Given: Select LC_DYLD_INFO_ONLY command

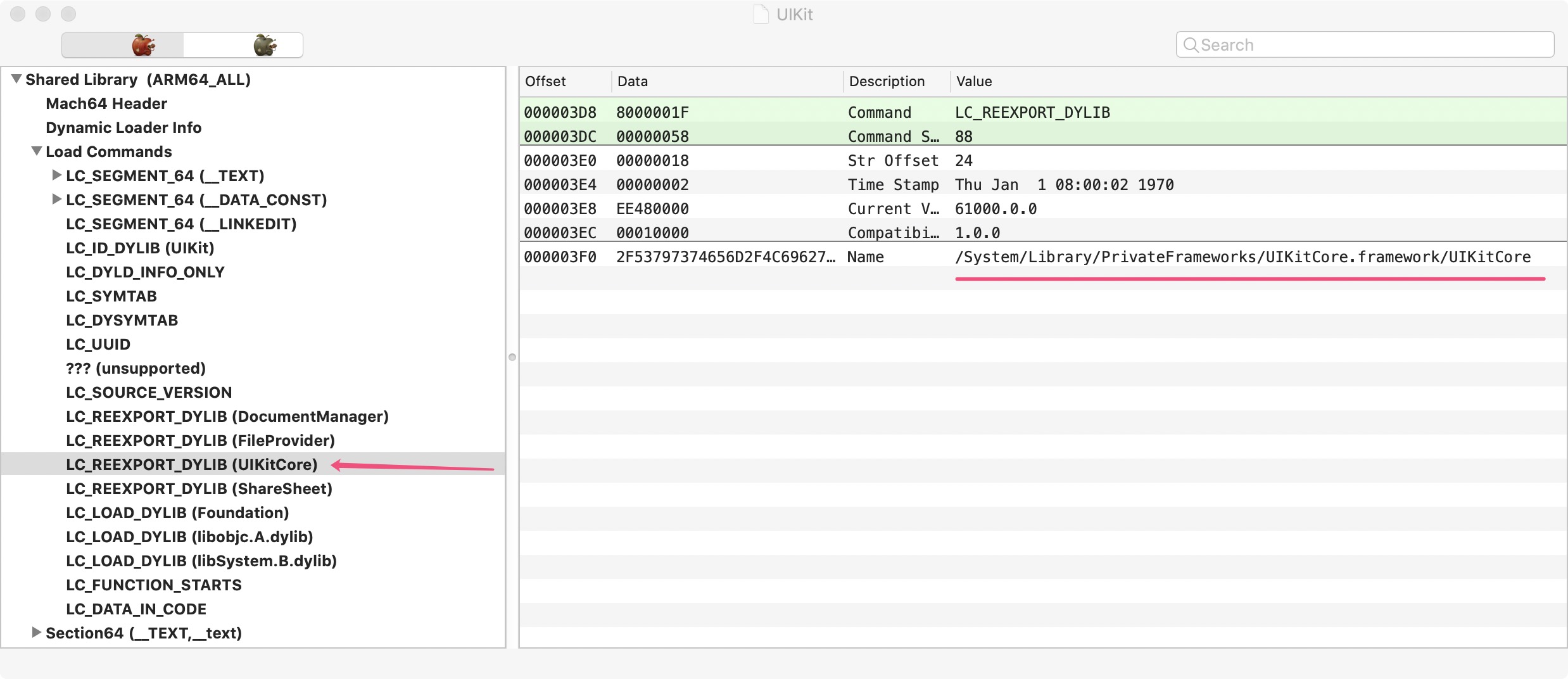Looking at the screenshot, I should [x=145, y=272].
